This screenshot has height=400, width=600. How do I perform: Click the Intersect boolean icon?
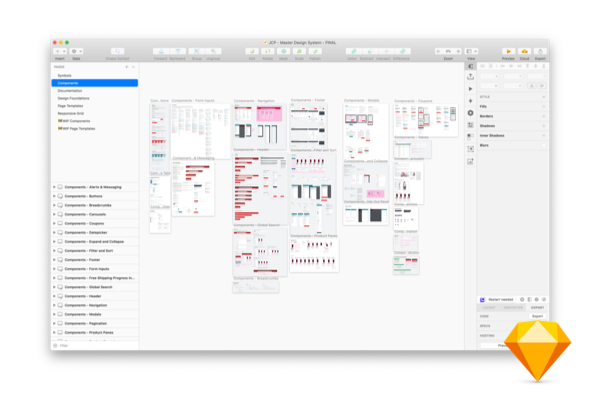coord(386,51)
